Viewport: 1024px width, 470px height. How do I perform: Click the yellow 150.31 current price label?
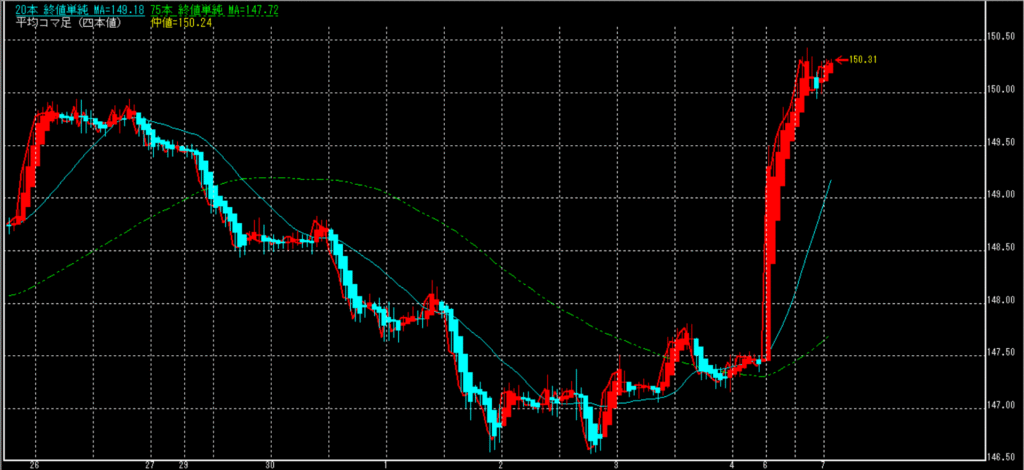[x=864, y=60]
